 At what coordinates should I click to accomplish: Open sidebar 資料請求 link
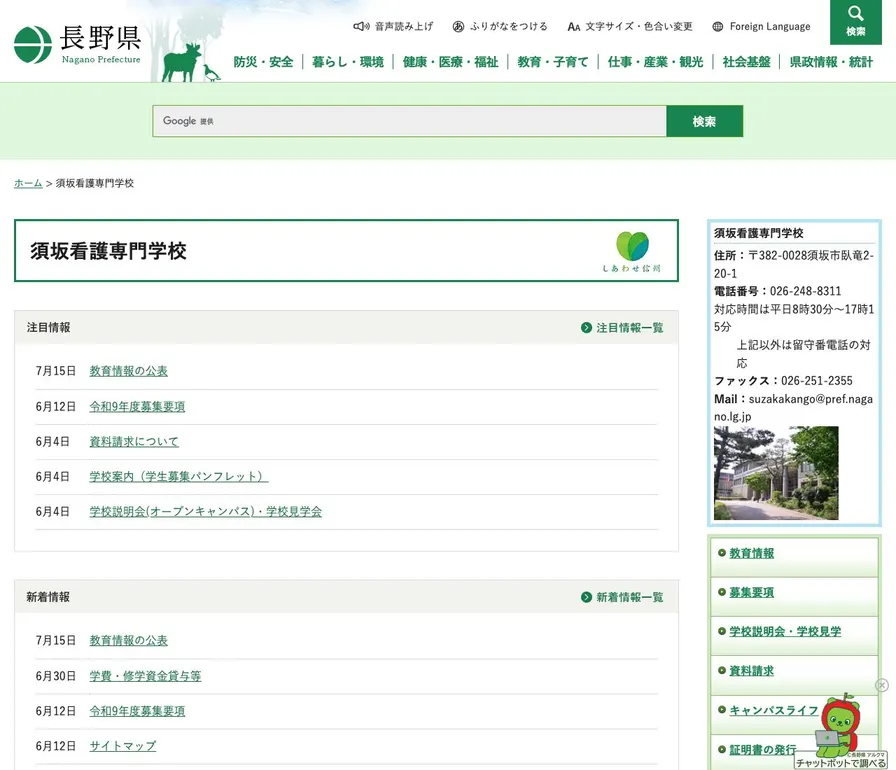(751, 671)
